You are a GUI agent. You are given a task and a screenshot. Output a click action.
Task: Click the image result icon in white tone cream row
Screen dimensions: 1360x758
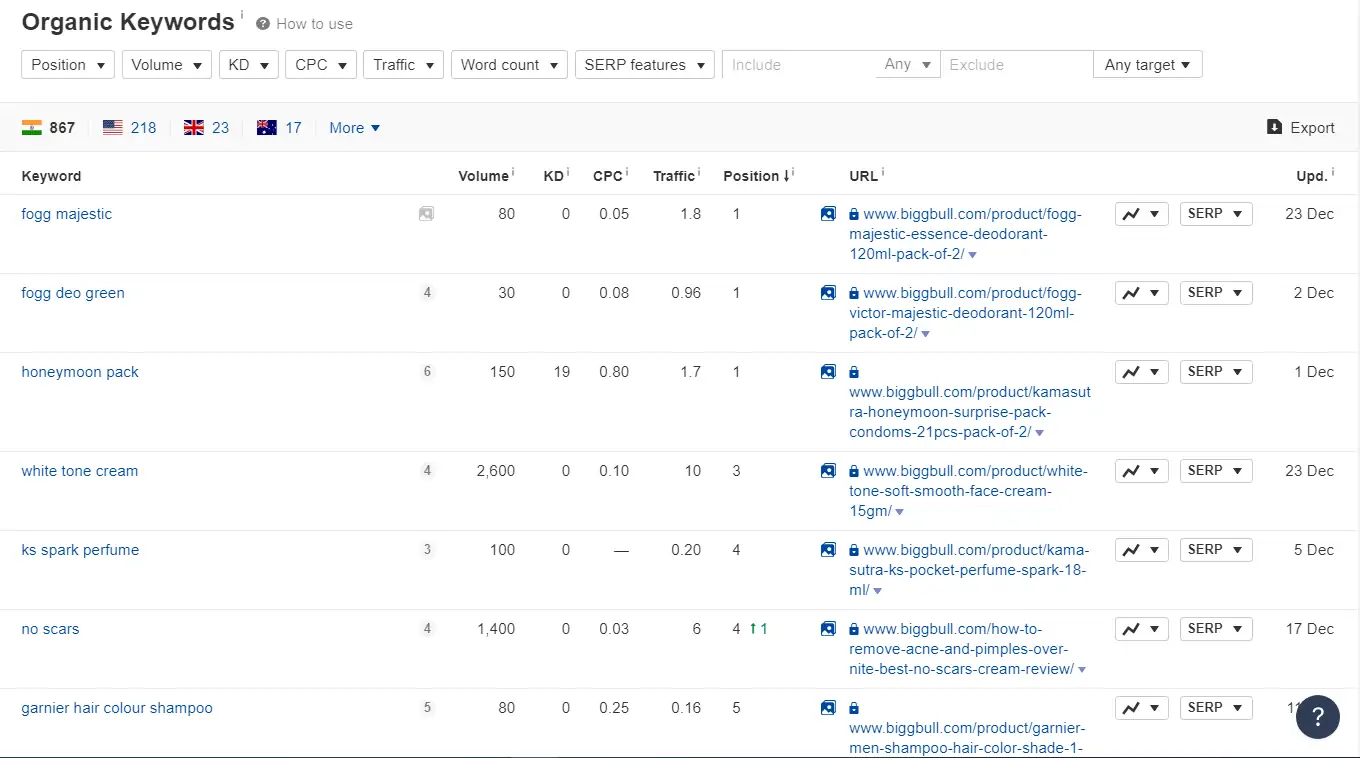[828, 471]
